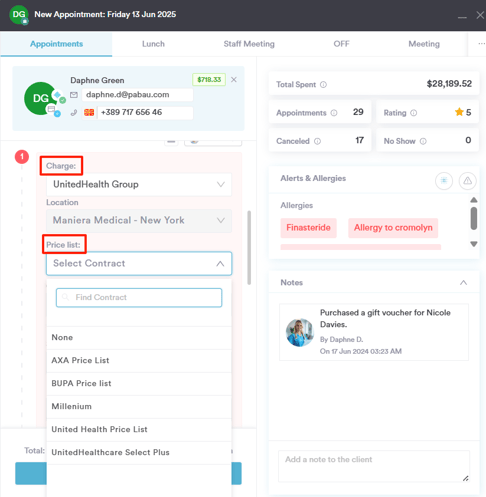Click the info icon beside Total Spent
Image resolution: width=486 pixels, height=497 pixels.
click(323, 85)
